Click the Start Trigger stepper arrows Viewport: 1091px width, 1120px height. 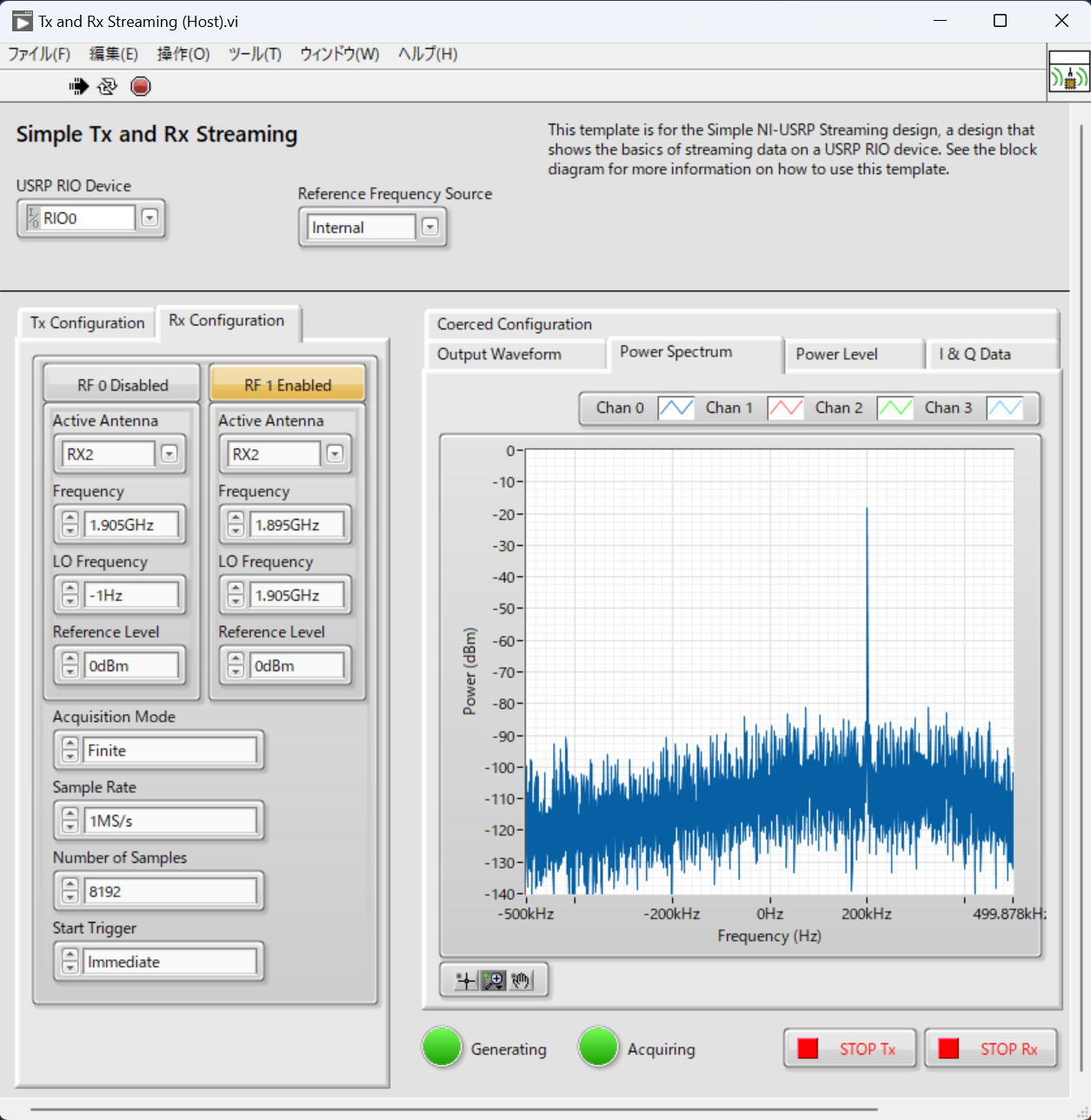point(70,961)
